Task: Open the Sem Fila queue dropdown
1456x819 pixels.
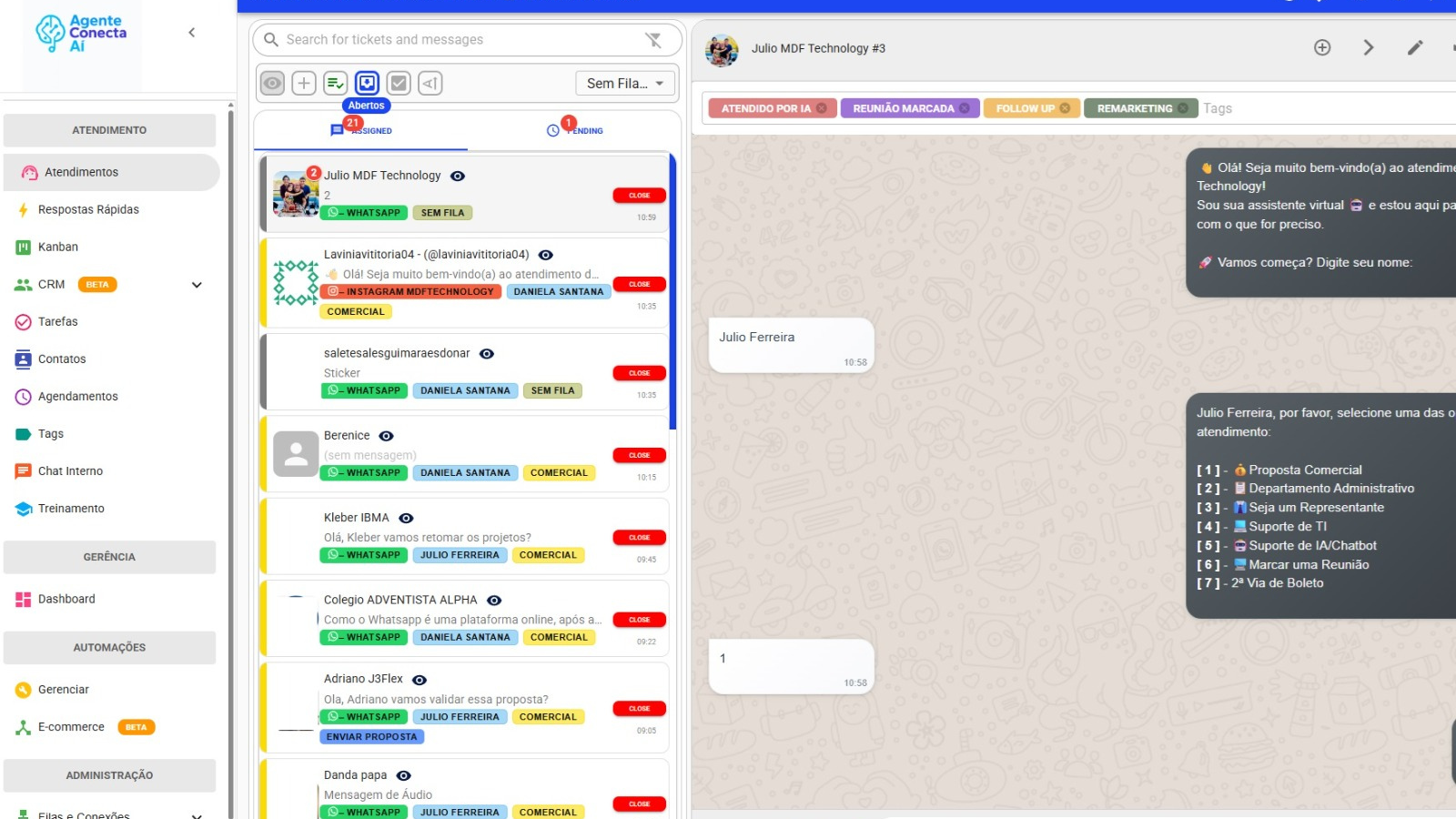Action: coord(625,83)
